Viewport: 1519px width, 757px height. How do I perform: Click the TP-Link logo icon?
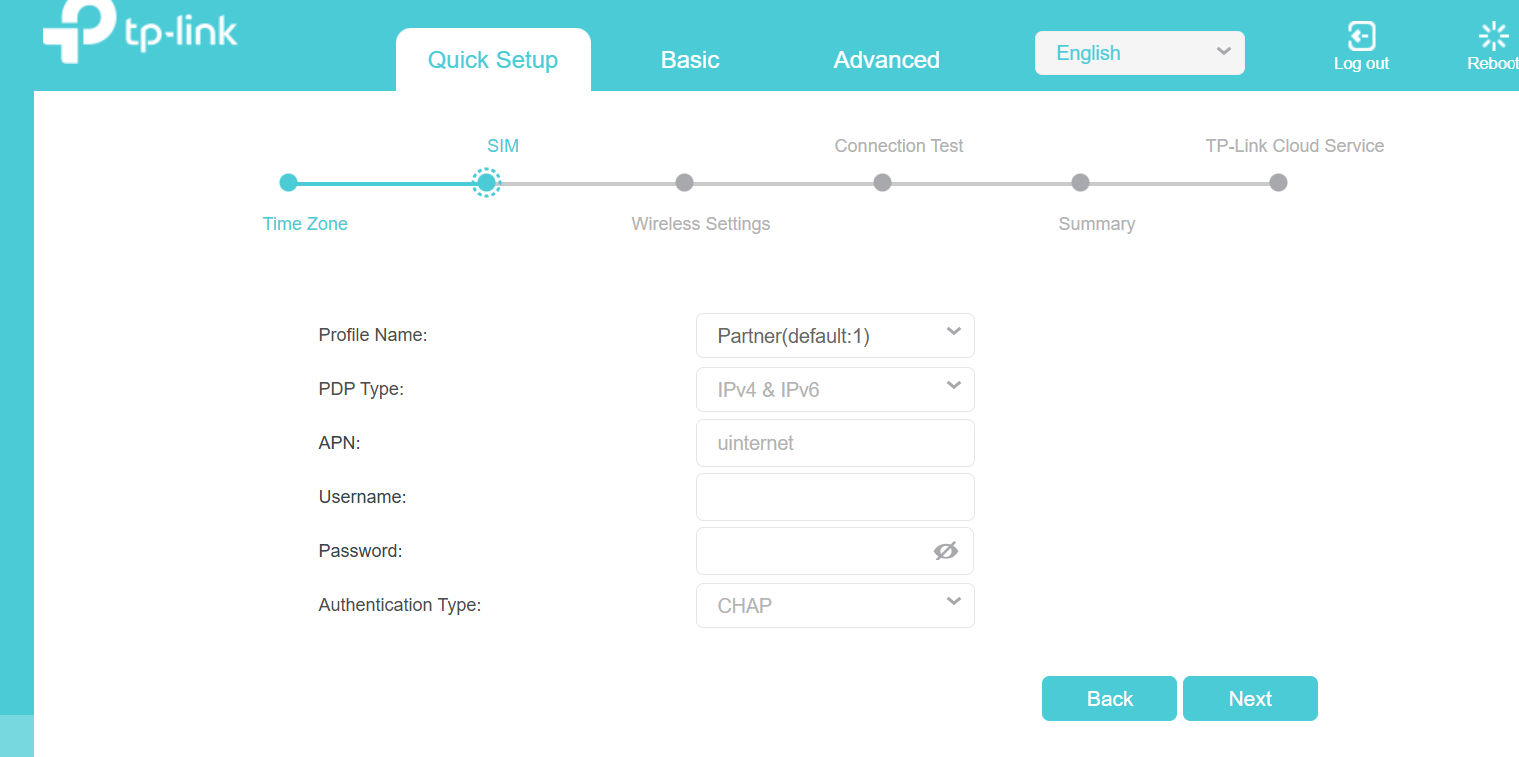click(x=78, y=32)
